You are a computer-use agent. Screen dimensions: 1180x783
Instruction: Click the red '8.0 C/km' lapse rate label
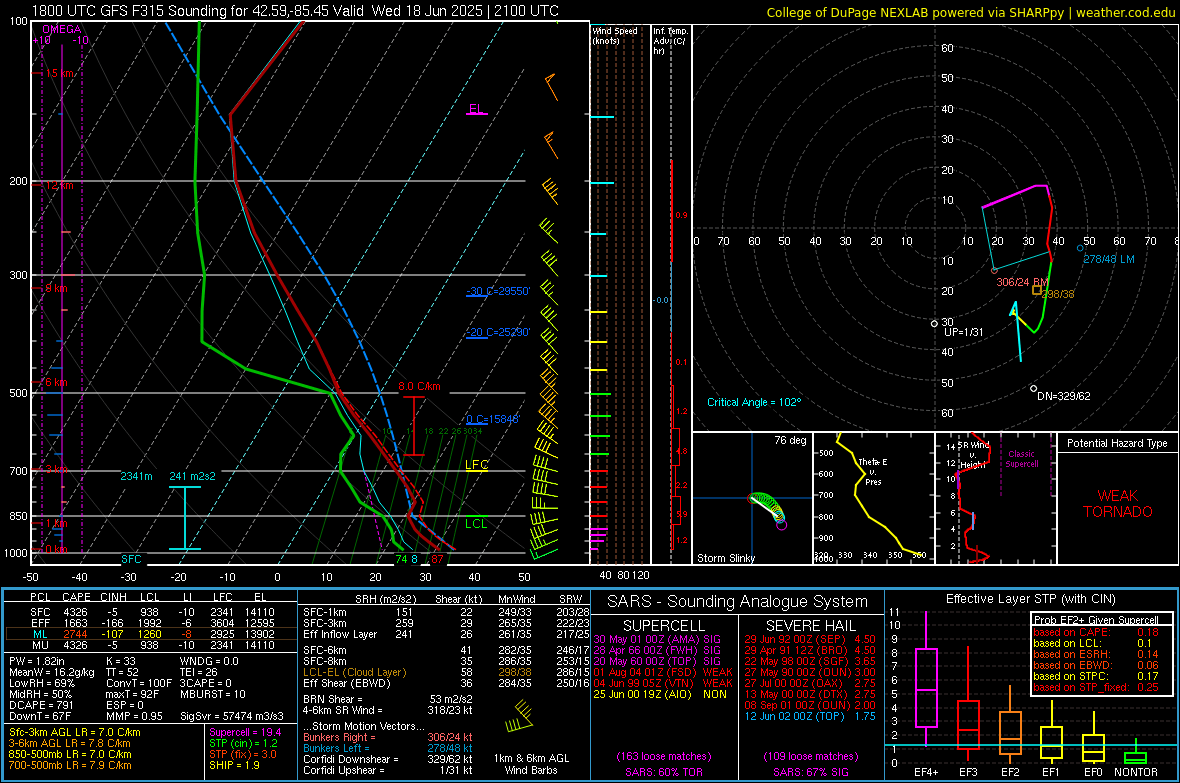pos(419,386)
